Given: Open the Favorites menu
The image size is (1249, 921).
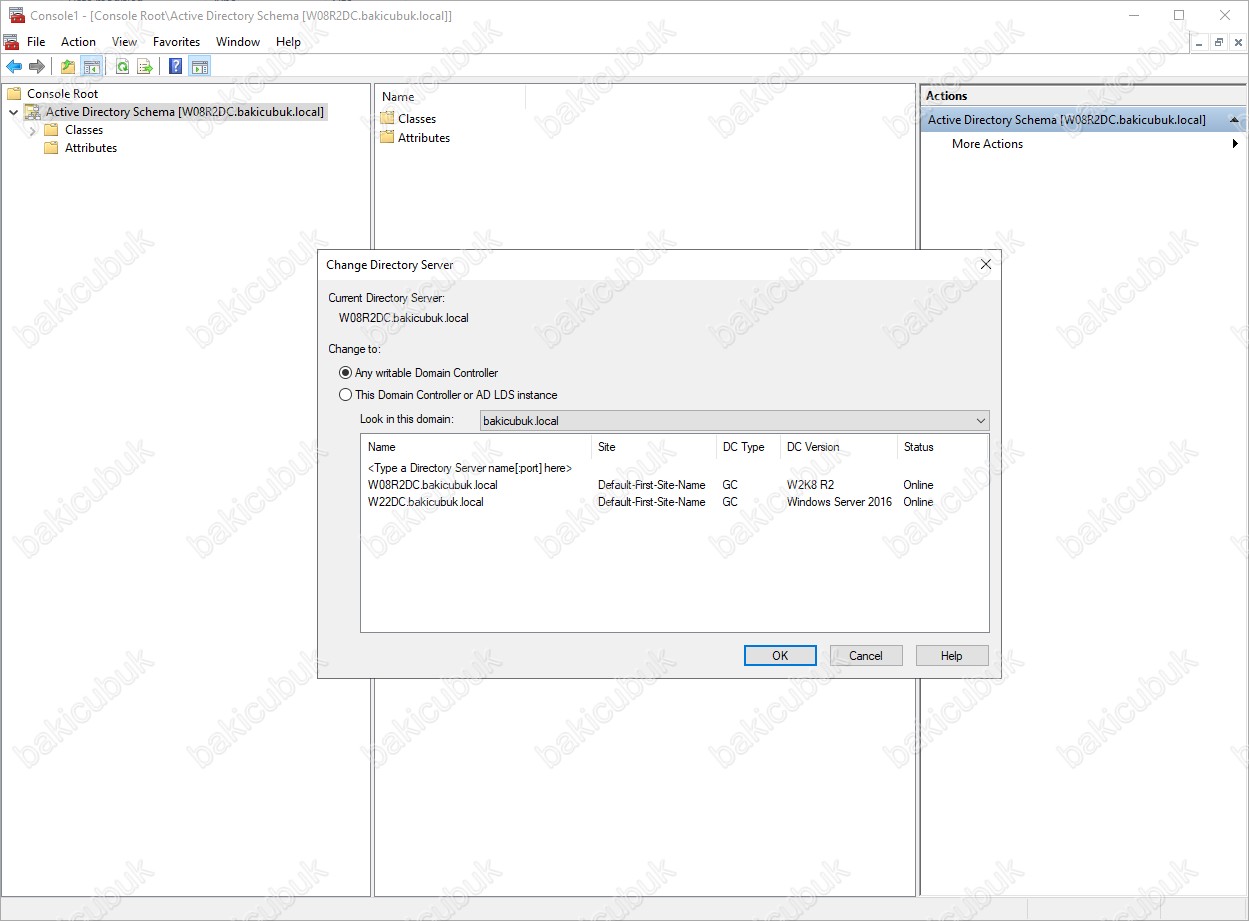Looking at the screenshot, I should click(177, 42).
